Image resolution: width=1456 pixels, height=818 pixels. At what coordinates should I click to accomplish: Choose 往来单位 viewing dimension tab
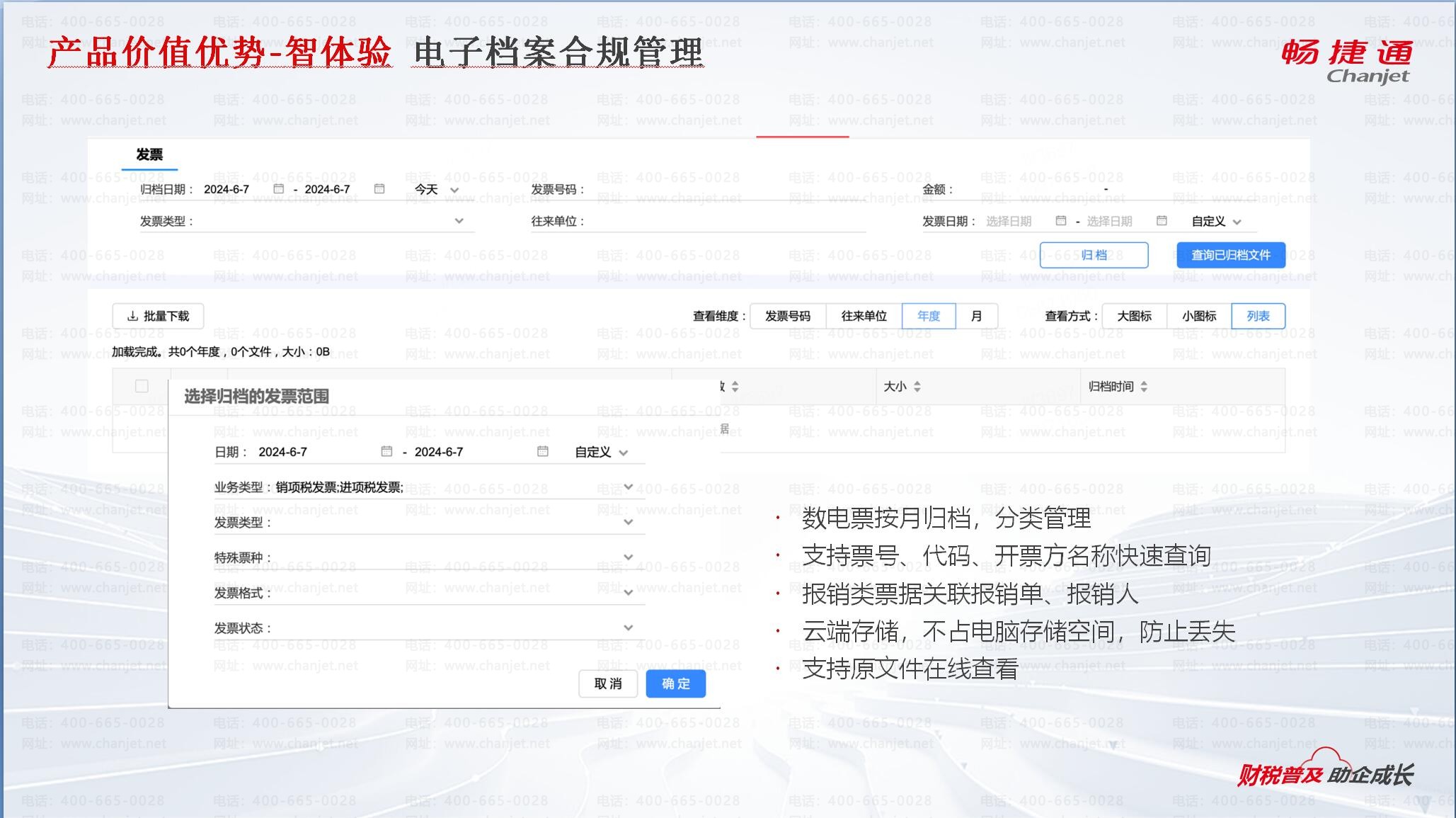pyautogui.click(x=864, y=316)
